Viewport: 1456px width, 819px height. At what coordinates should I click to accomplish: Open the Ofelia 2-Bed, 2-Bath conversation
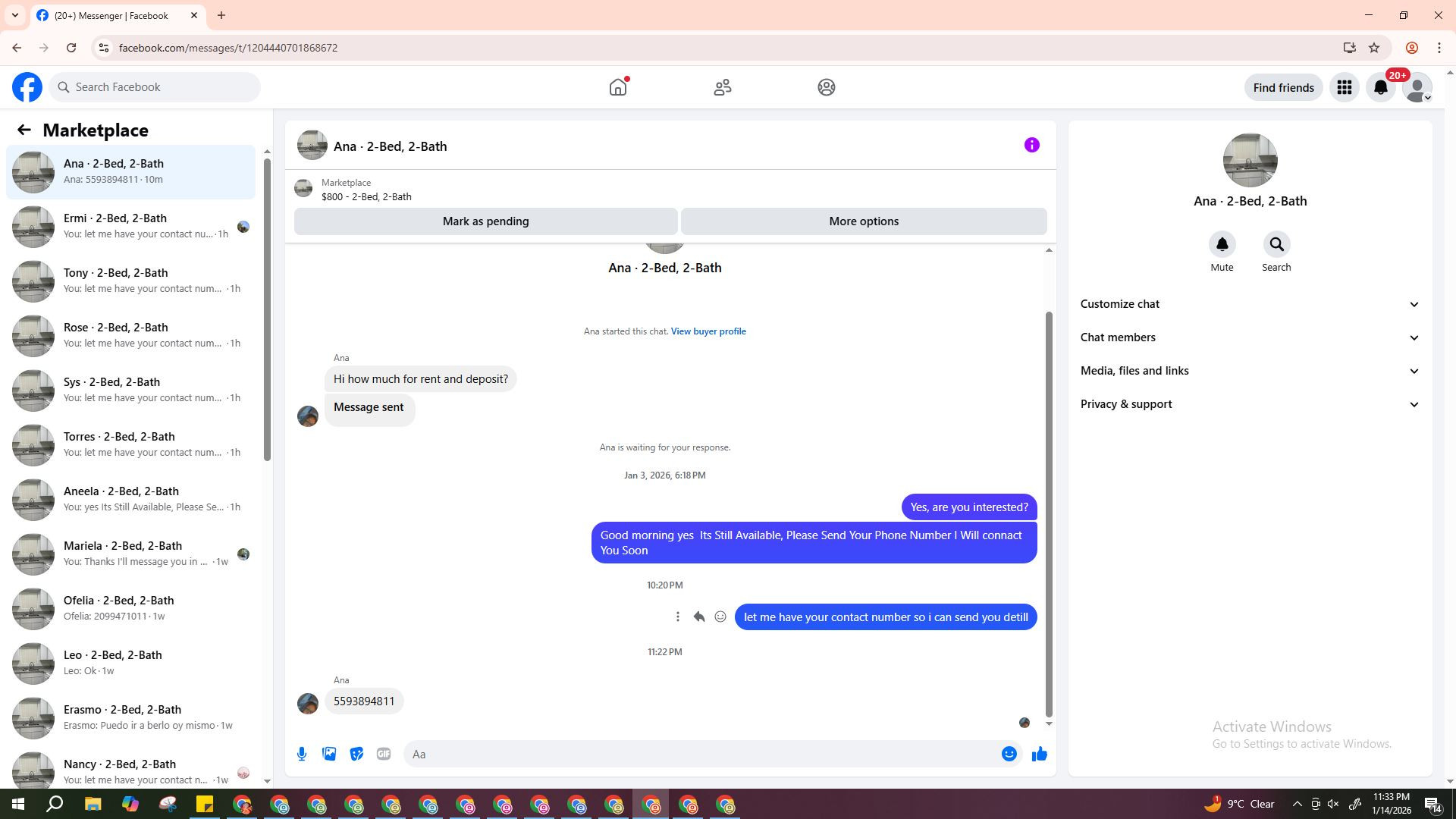pos(130,608)
